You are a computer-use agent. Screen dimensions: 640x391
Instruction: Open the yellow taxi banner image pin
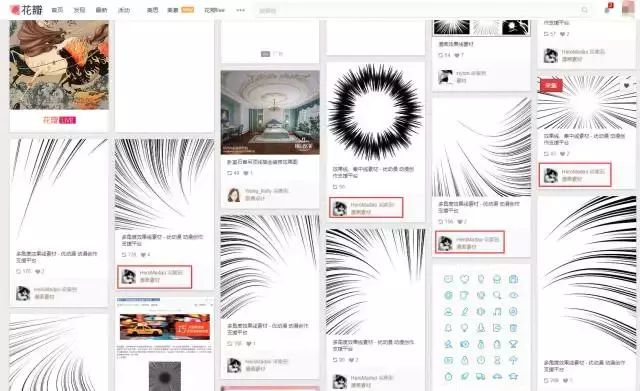pyautogui.click(x=165, y=326)
